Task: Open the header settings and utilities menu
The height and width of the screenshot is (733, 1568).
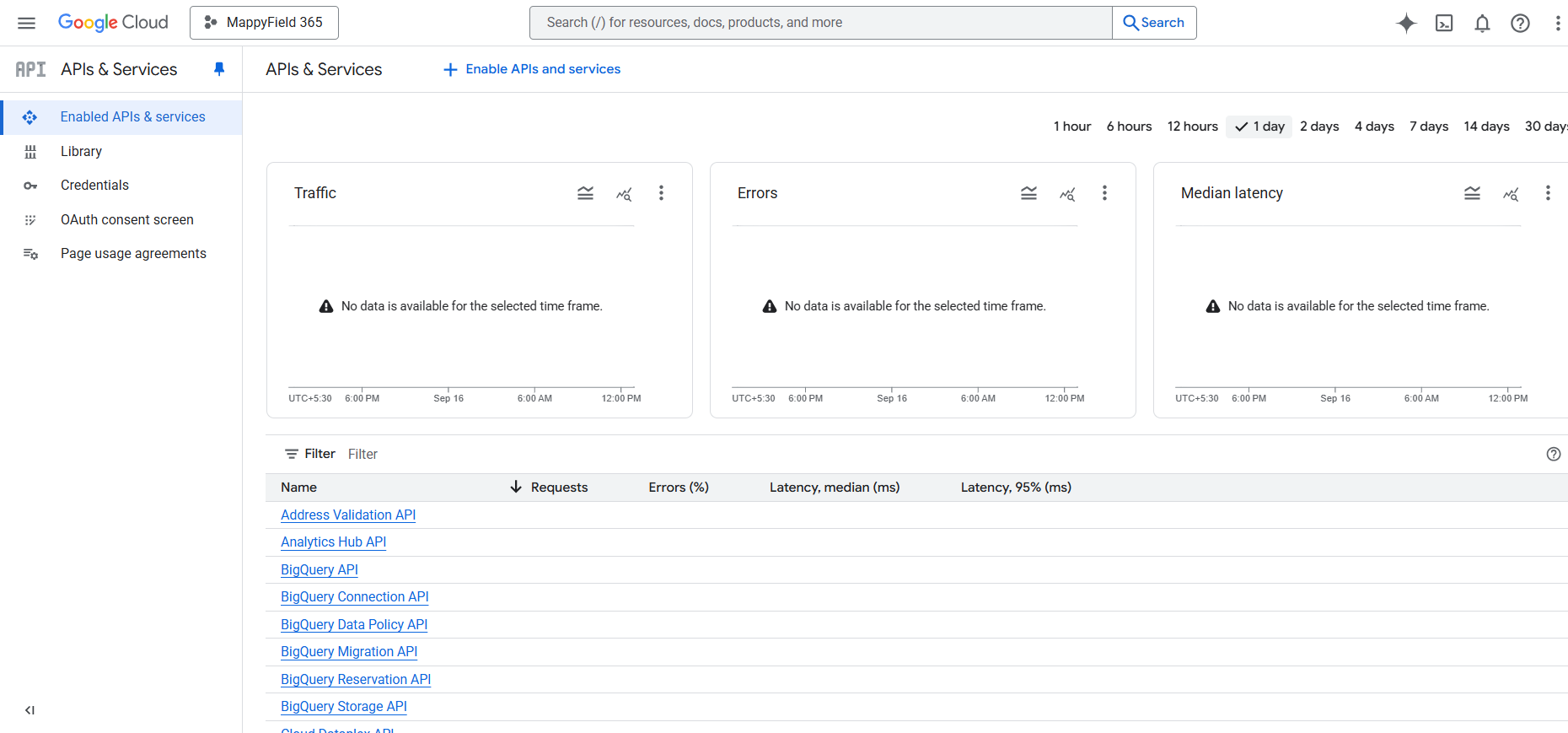Action: [1557, 23]
